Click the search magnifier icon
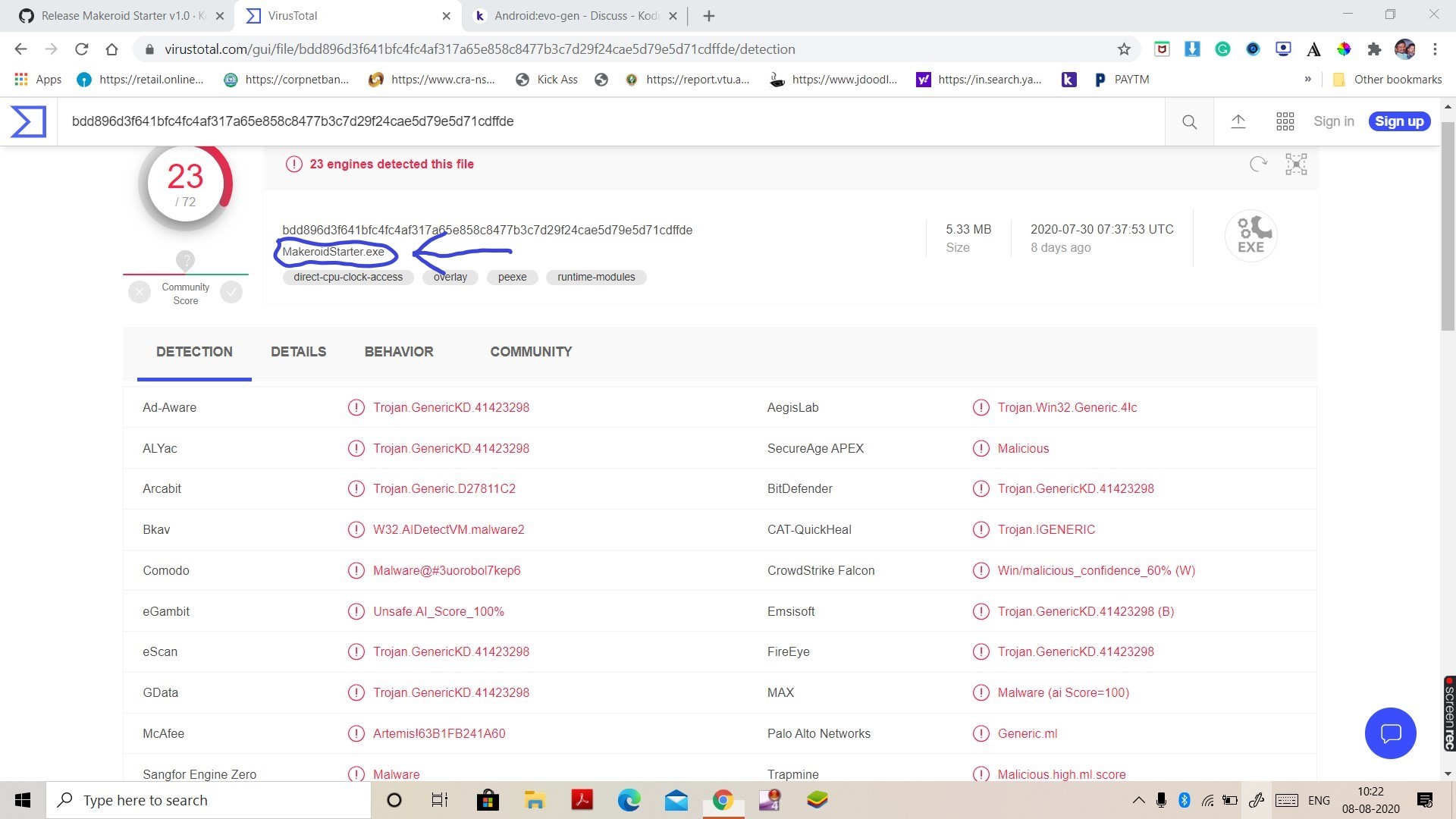This screenshot has height=819, width=1456. pyautogui.click(x=1189, y=121)
